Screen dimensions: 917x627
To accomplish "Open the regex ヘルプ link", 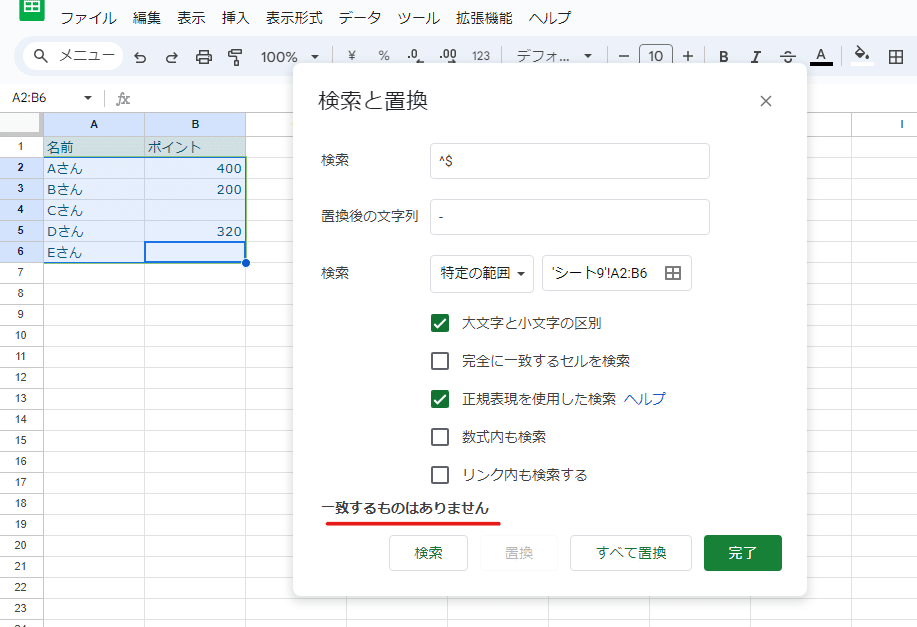I will 644,399.
